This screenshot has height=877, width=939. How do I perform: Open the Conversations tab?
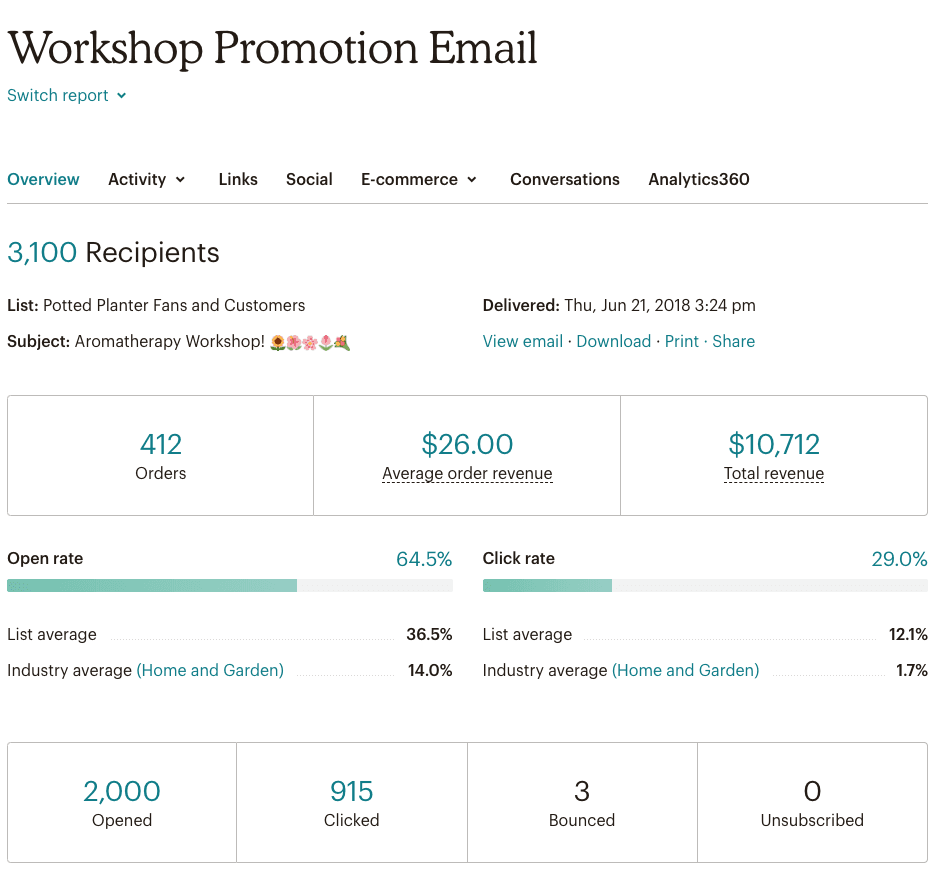(564, 179)
